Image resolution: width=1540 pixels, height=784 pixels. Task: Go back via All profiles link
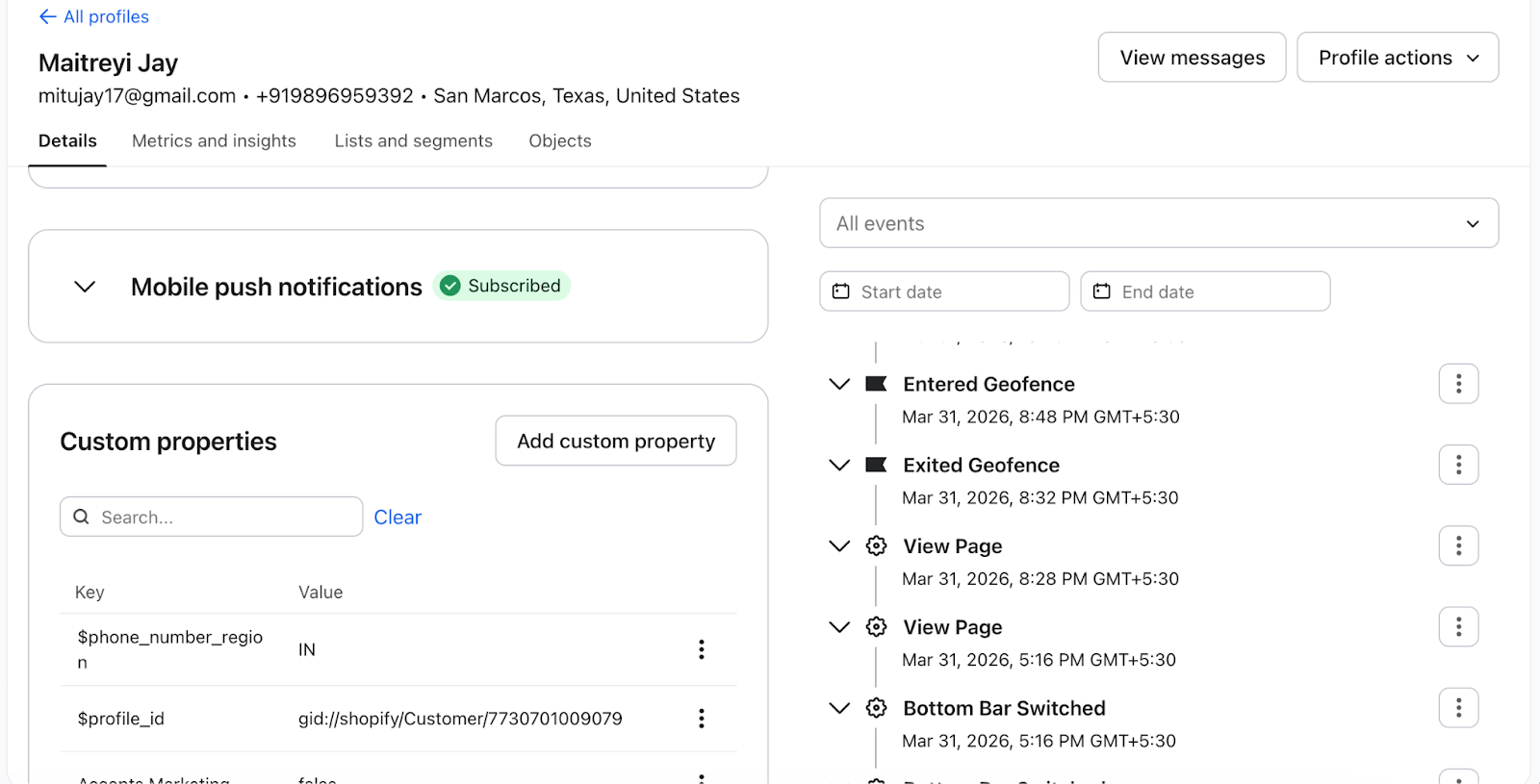click(x=93, y=16)
